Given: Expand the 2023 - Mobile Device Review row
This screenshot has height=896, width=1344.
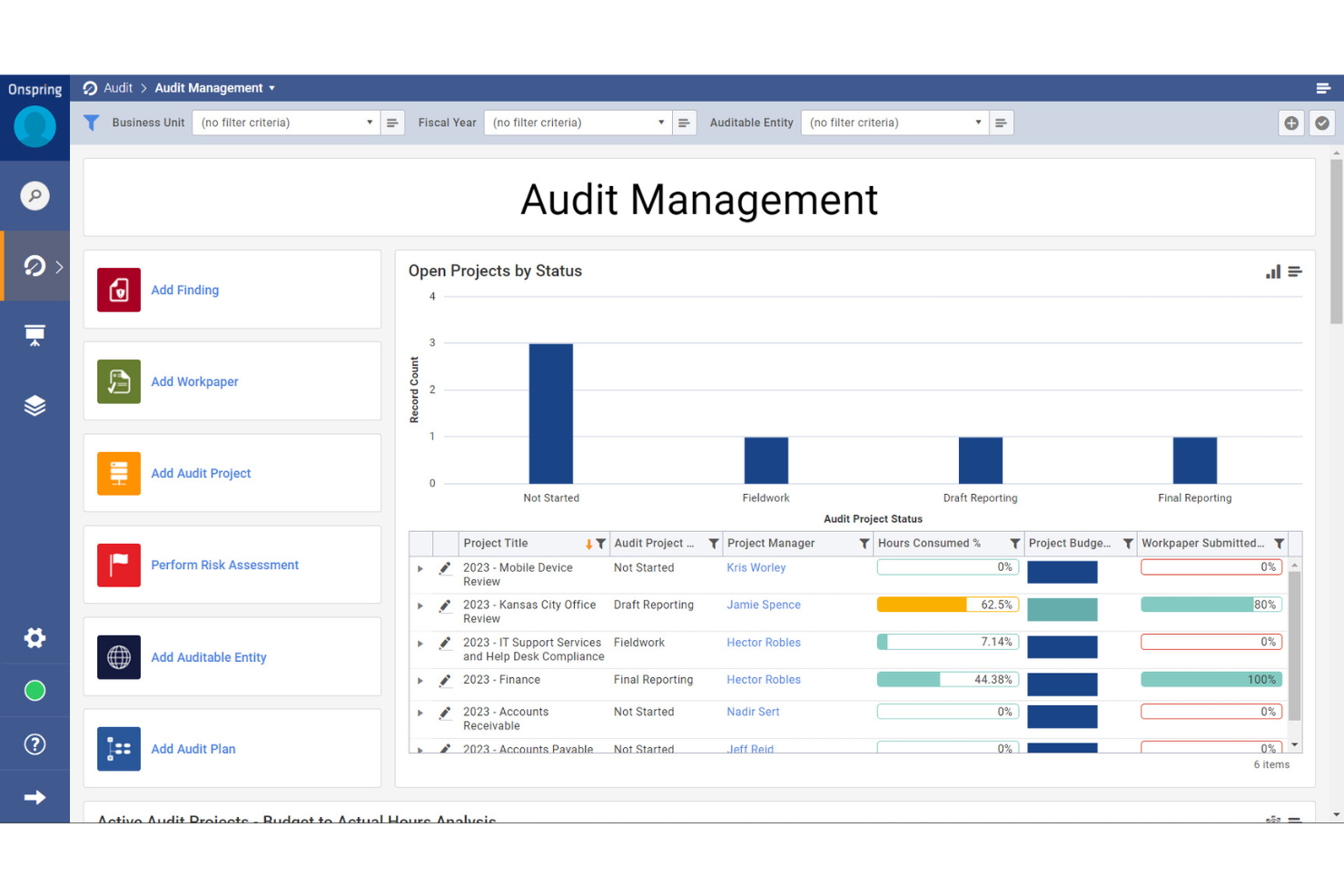Looking at the screenshot, I should [x=420, y=568].
